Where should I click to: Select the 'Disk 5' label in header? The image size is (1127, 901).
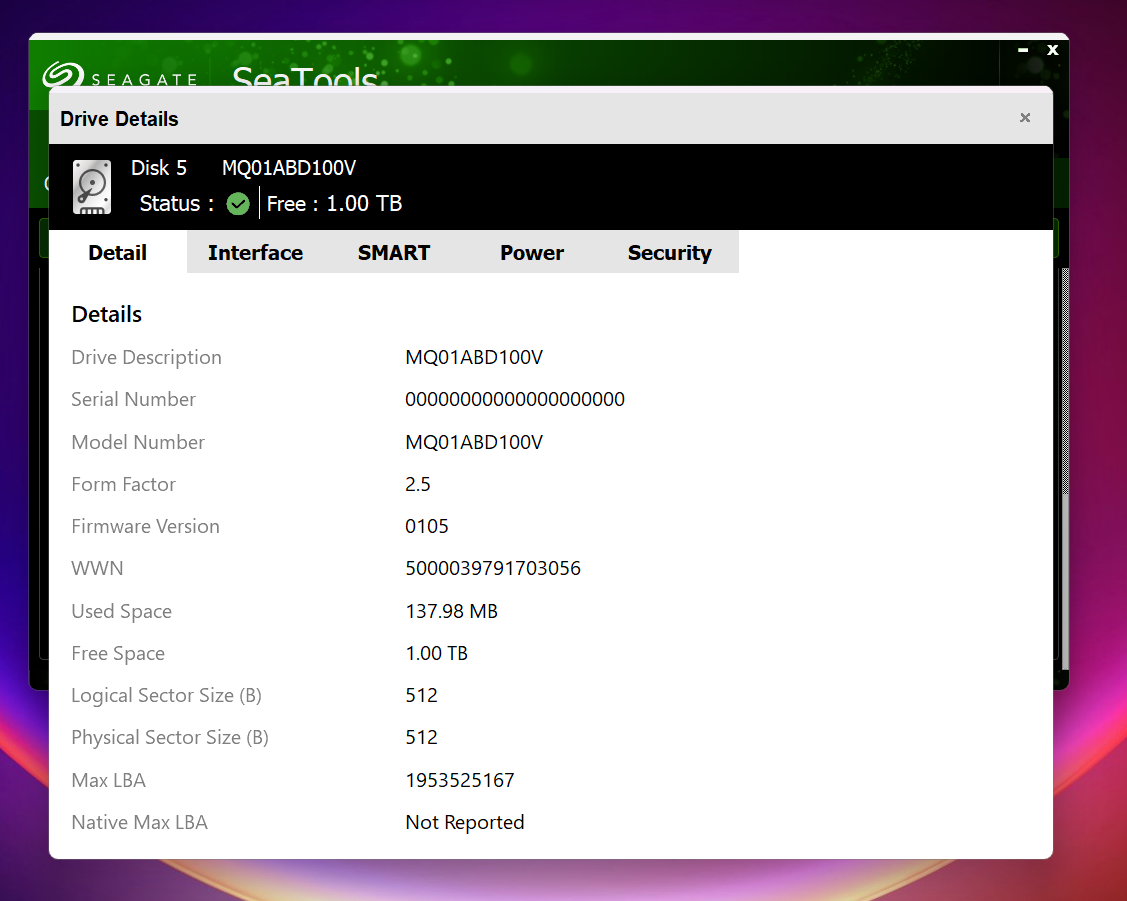pyautogui.click(x=159, y=168)
